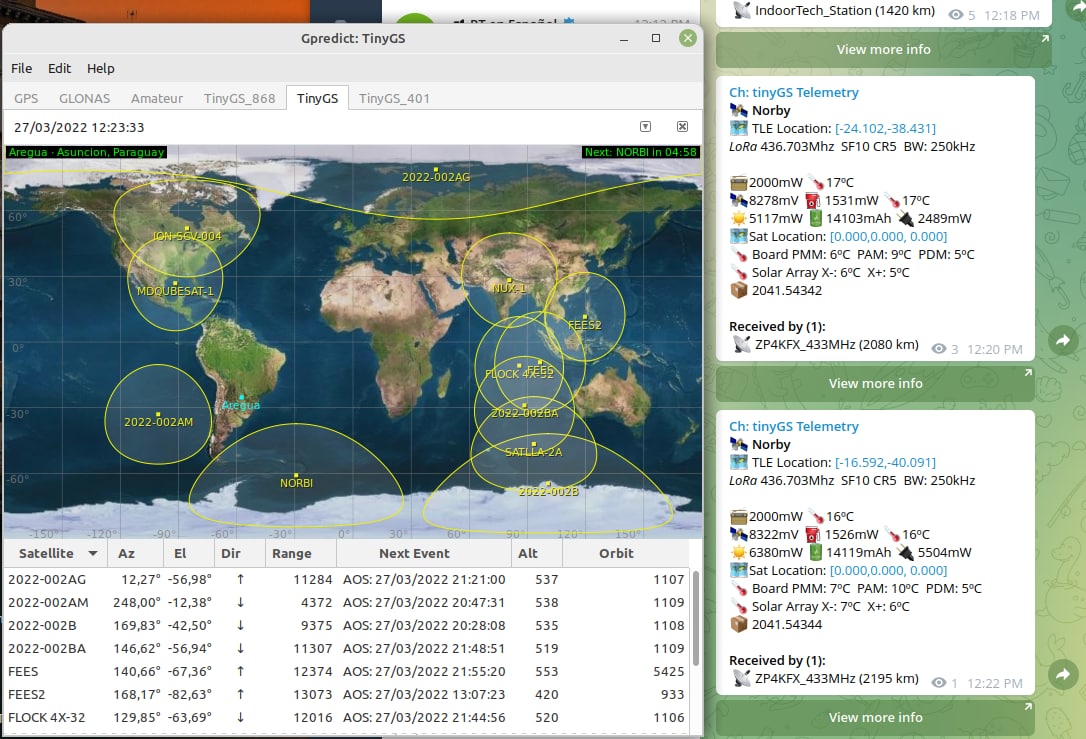Click the forward arrow beside the first Norby message
The height and width of the screenshot is (739, 1086).
[x=1061, y=342]
